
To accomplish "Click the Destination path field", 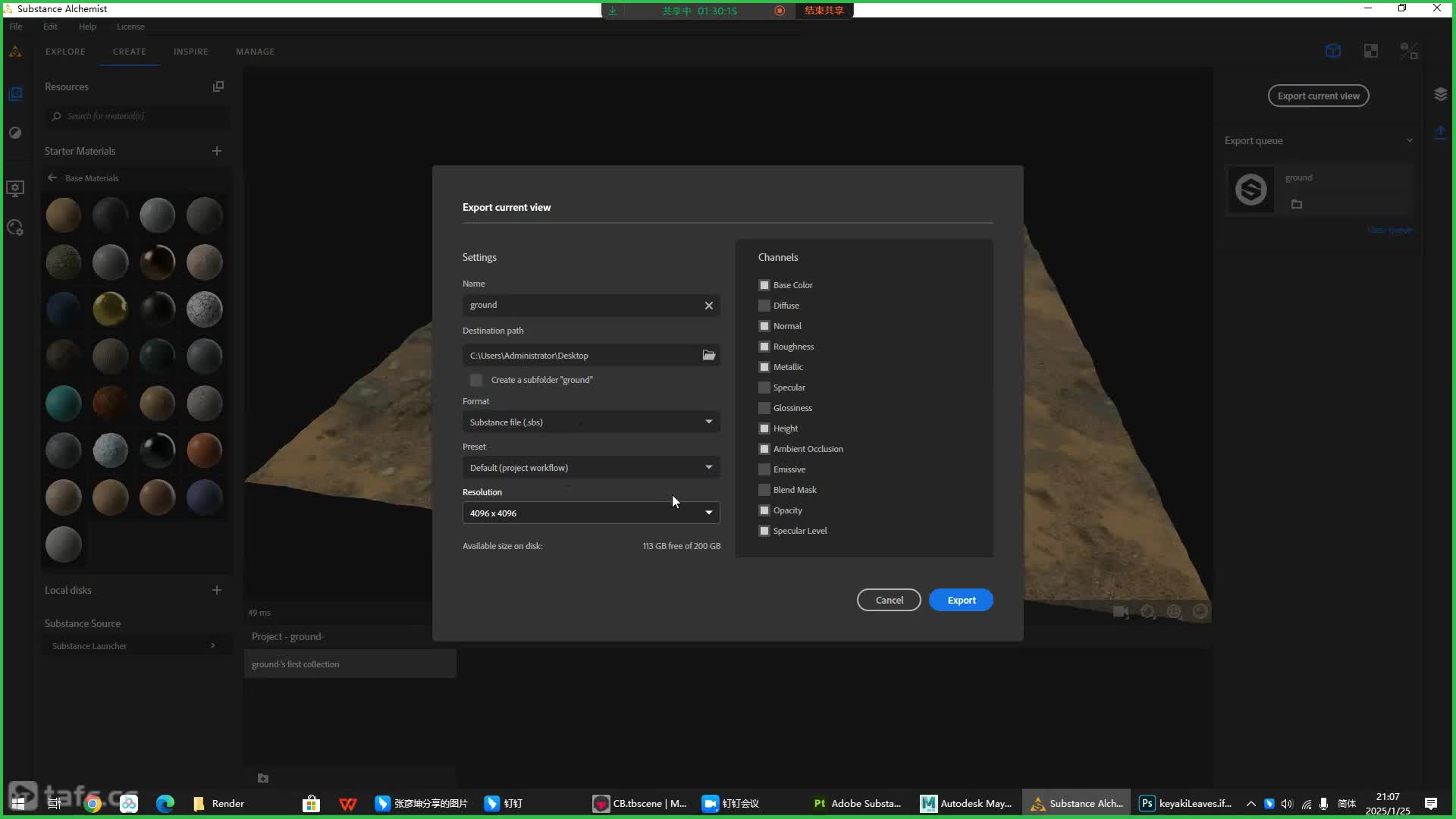I will pyautogui.click(x=591, y=356).
